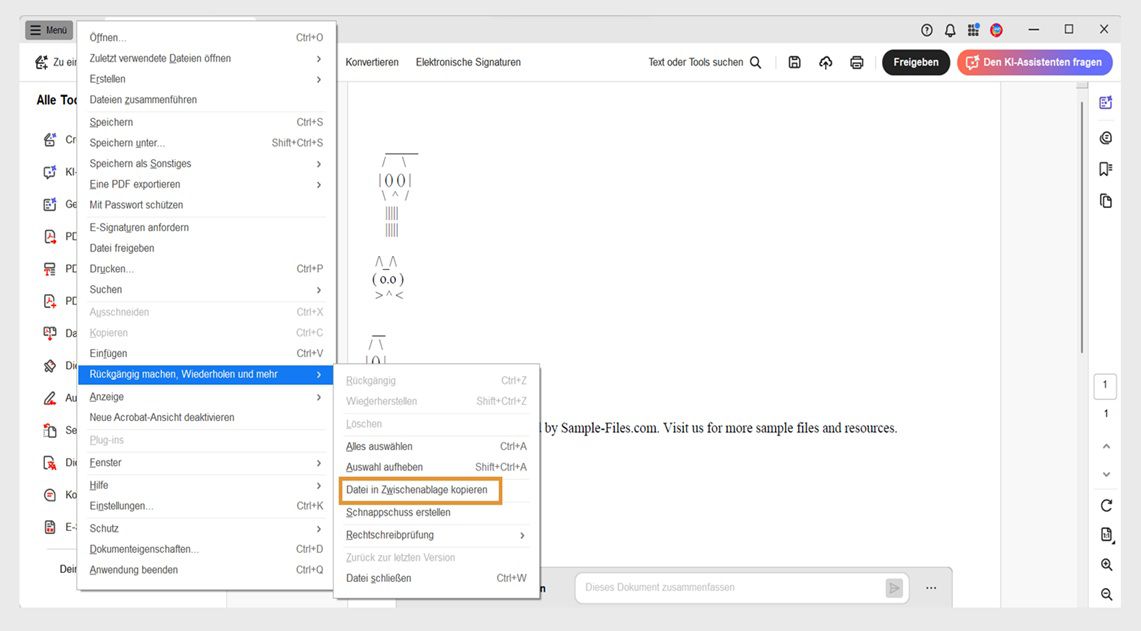Viewport: 1141px width, 631px height.
Task: Click the send arrow in summary field
Action: click(894, 587)
